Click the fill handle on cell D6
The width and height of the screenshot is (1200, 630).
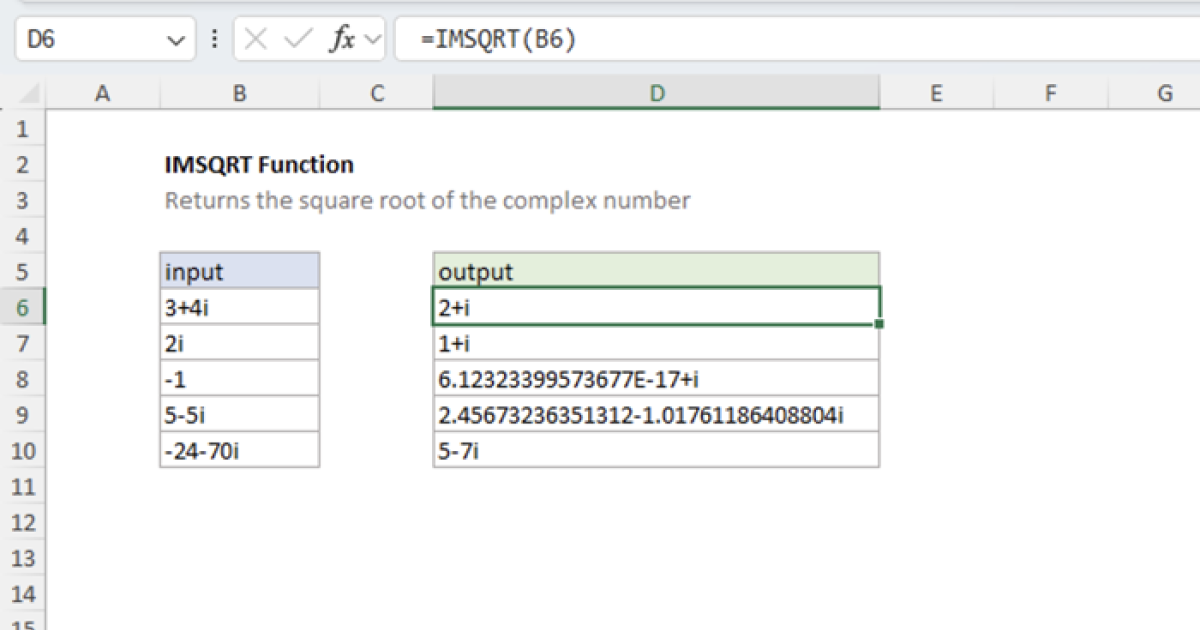(x=880, y=323)
